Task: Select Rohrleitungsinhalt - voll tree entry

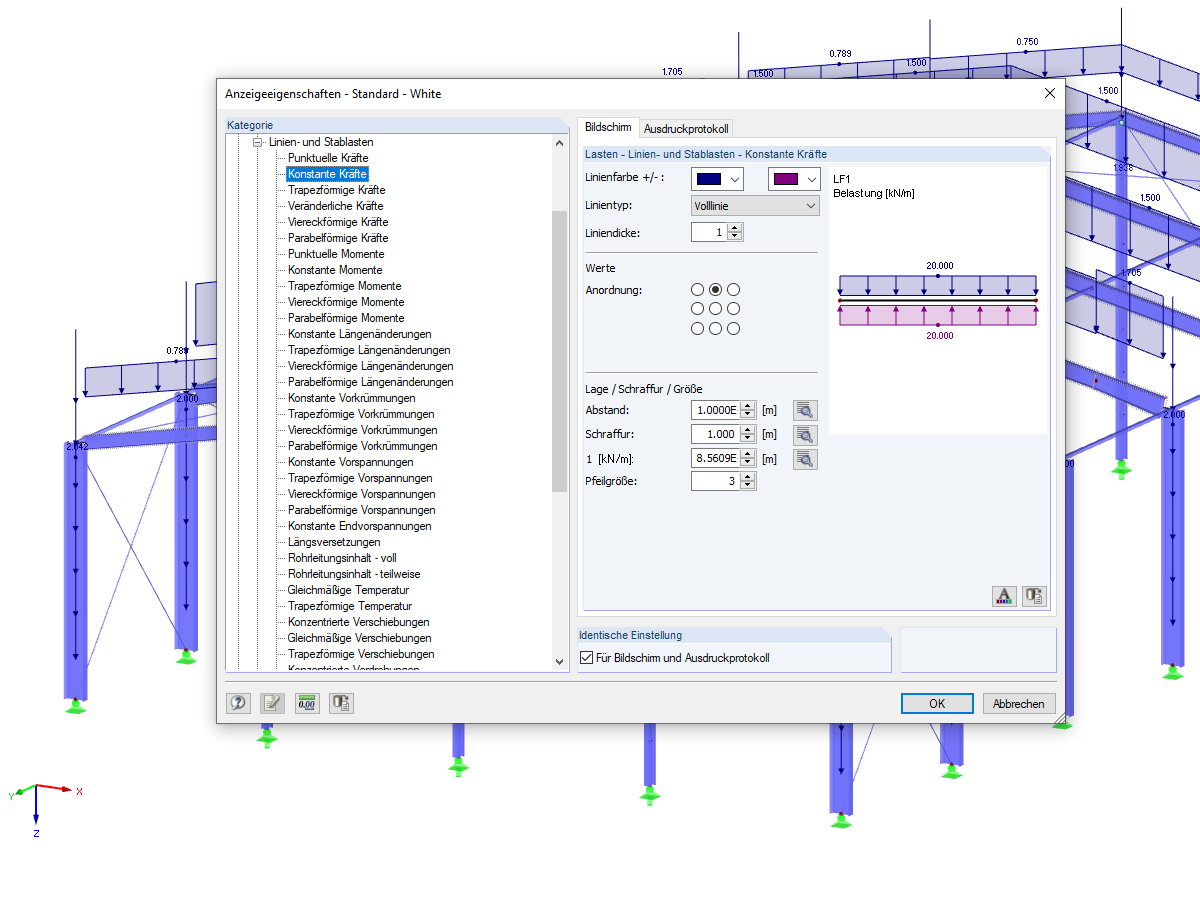Action: pyautogui.click(x=342, y=558)
